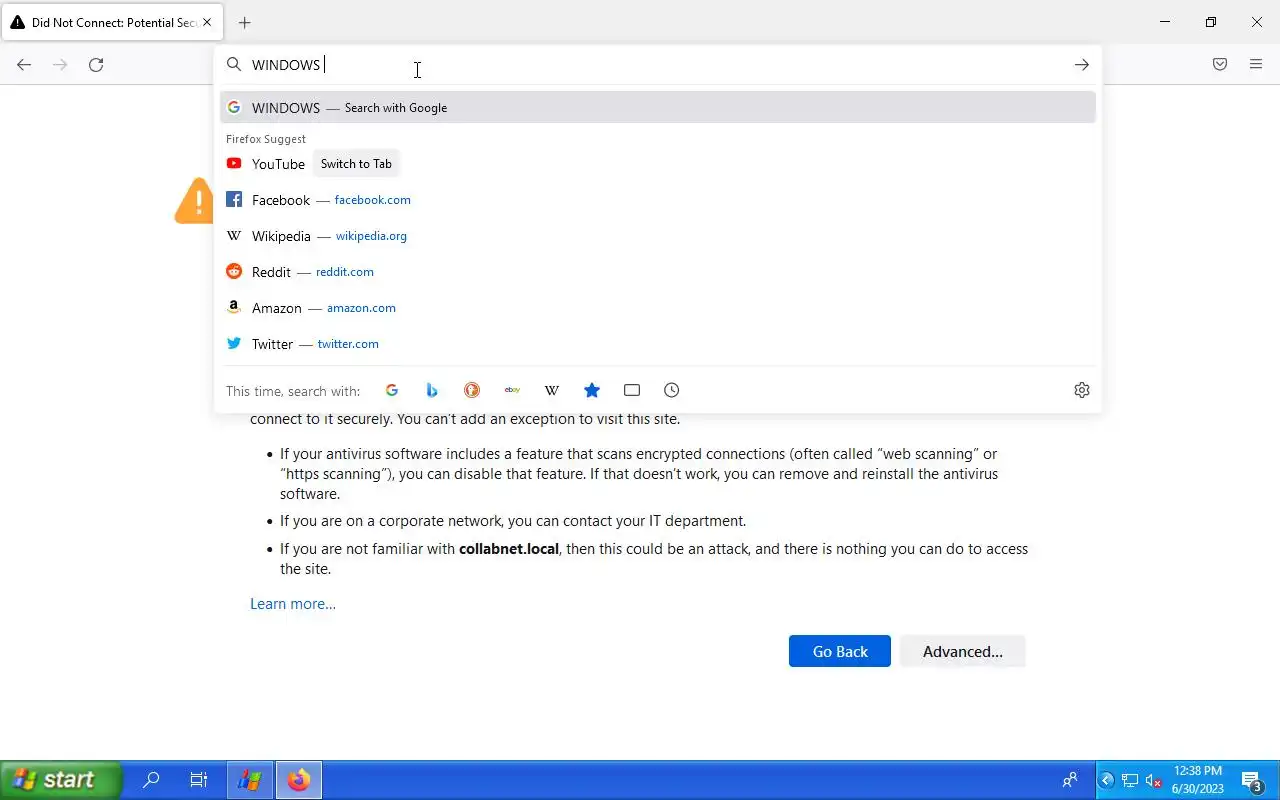Click the People icon on taskbar
The height and width of the screenshot is (800, 1280).
1070,780
